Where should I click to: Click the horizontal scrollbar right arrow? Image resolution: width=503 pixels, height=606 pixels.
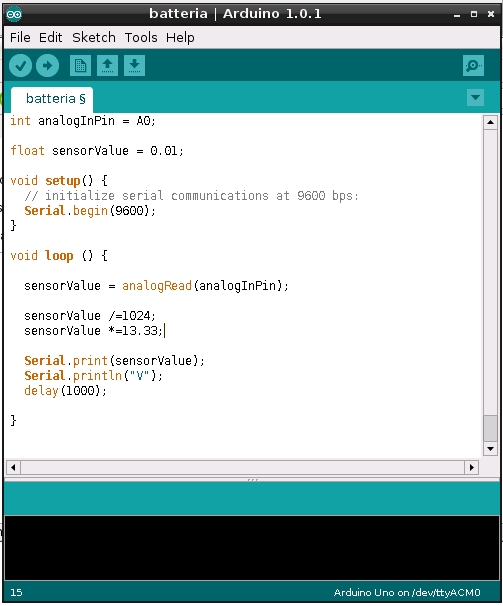(471, 467)
